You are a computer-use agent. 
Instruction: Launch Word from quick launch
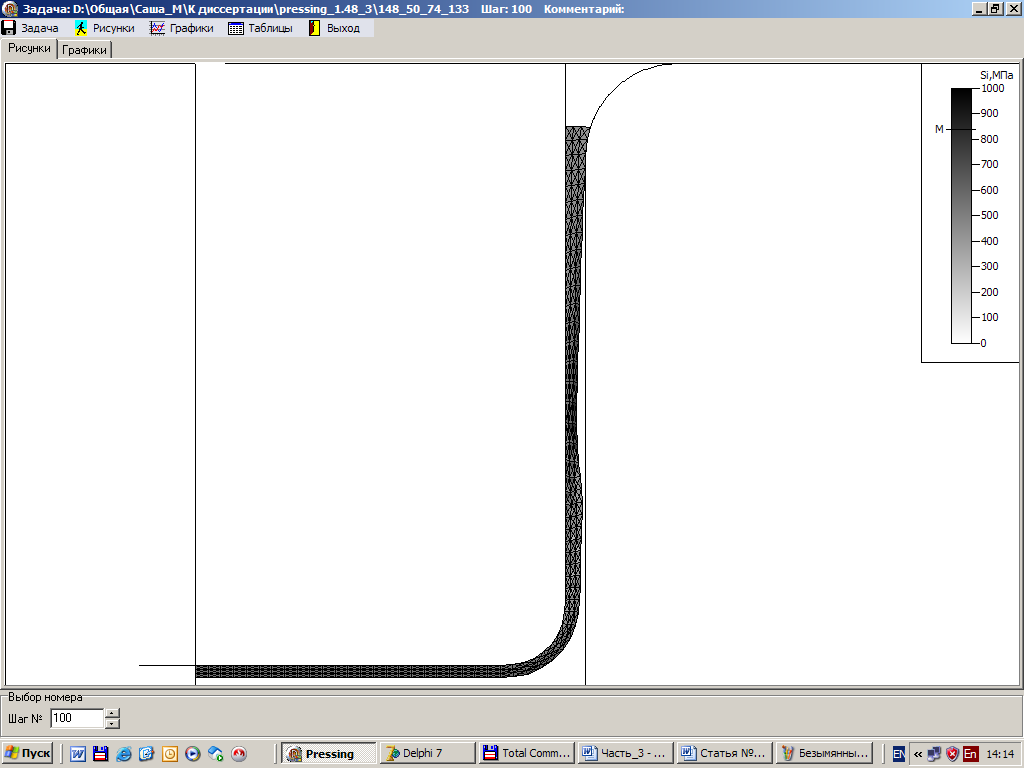77,754
